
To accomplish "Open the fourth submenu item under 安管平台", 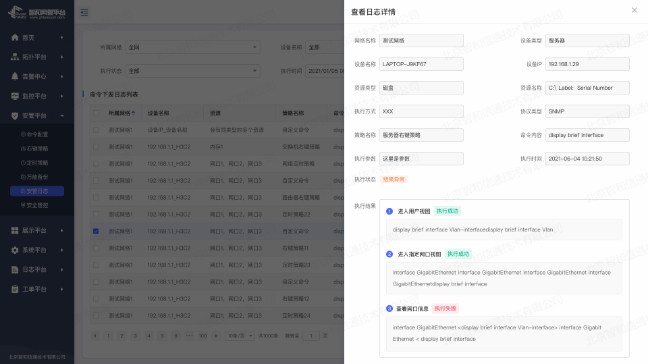I will click(x=35, y=177).
